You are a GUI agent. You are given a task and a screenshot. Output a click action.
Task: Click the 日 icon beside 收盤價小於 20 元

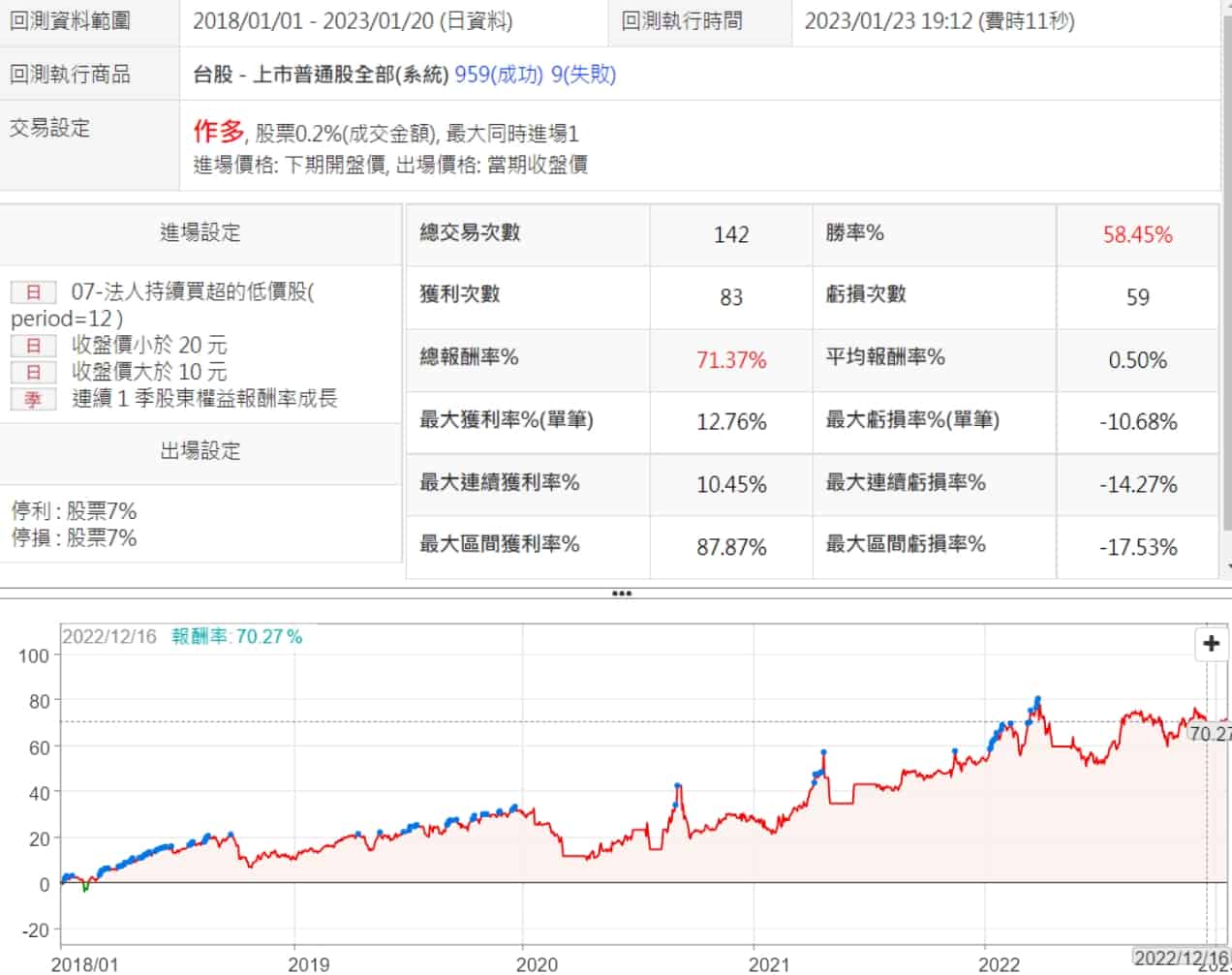coord(33,346)
